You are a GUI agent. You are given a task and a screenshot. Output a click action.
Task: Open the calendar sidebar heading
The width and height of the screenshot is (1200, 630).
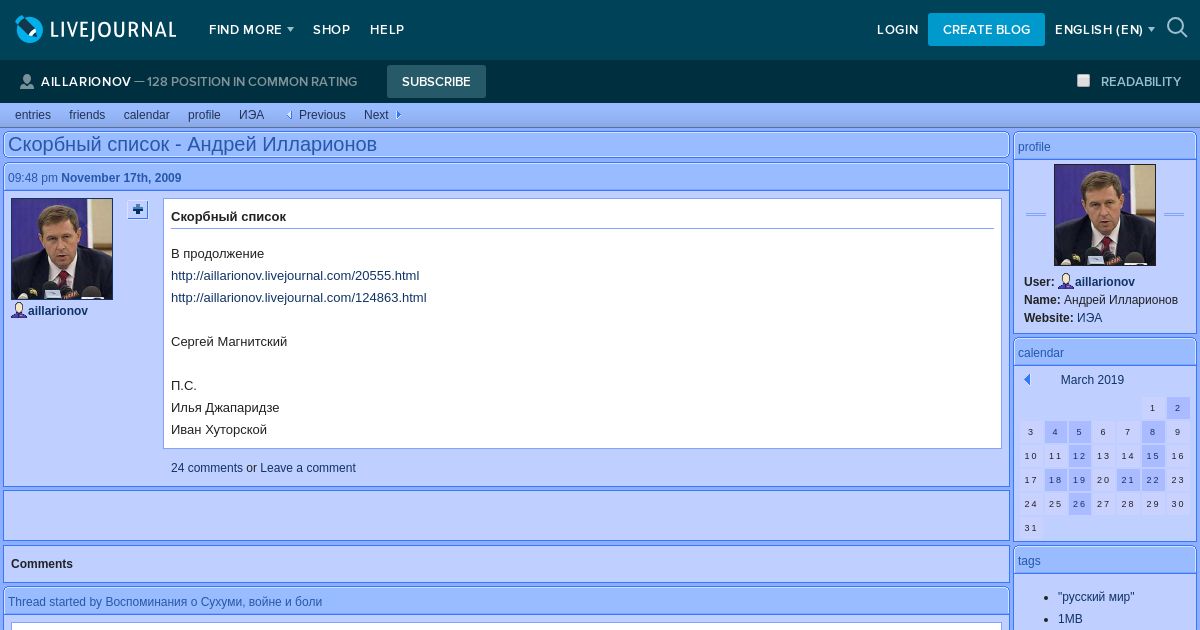[x=1041, y=353]
